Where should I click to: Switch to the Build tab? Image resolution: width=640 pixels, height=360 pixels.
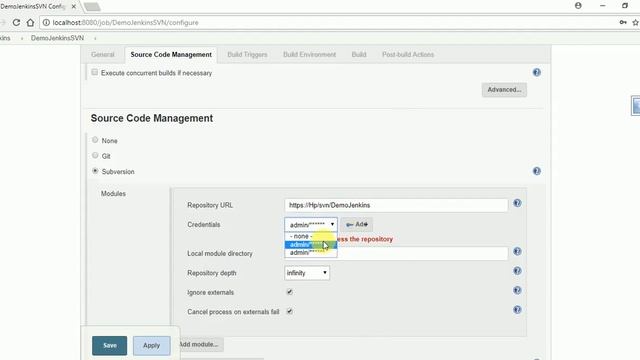(359, 54)
